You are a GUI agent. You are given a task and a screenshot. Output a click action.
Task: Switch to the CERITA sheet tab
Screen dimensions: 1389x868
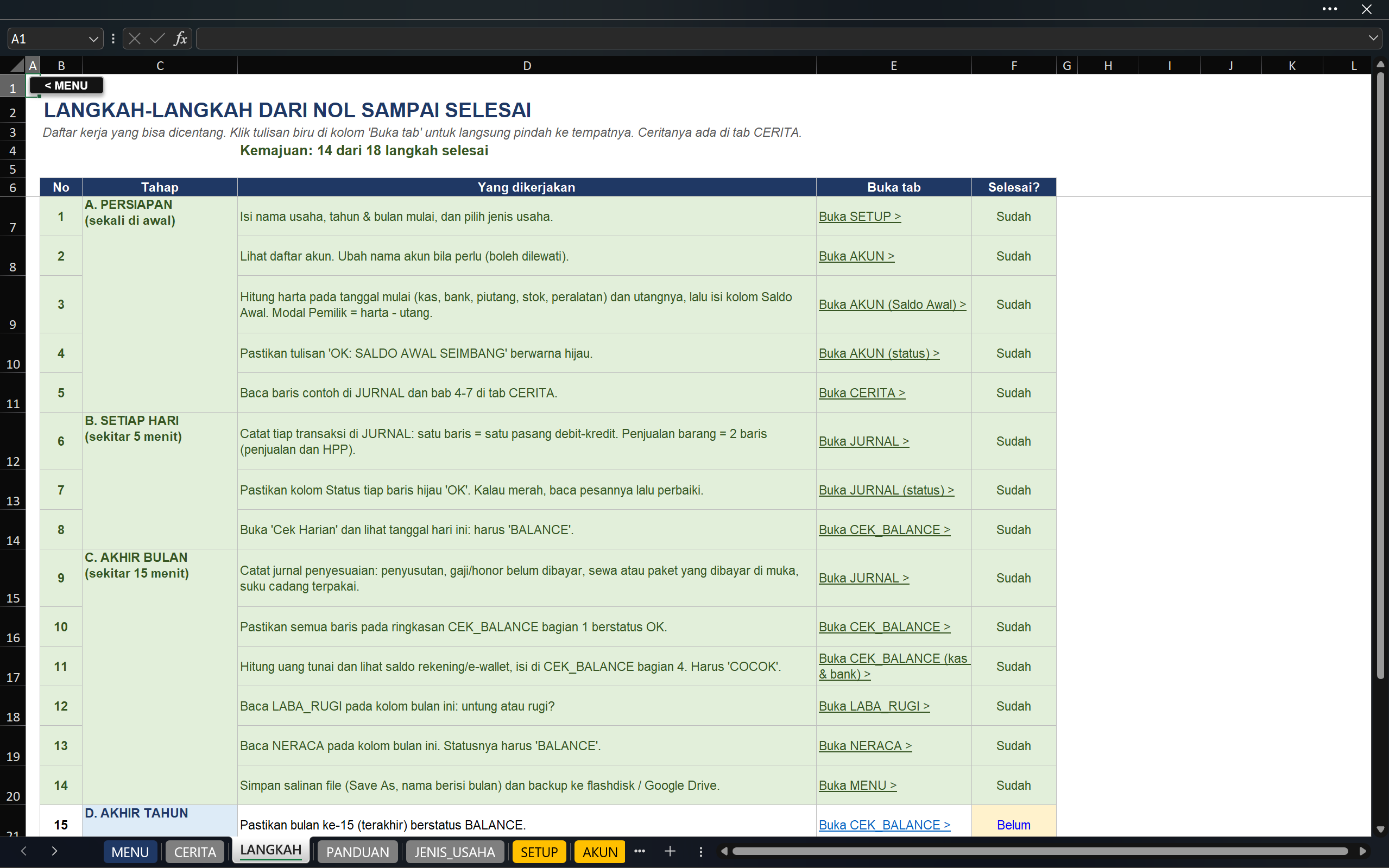[194, 852]
